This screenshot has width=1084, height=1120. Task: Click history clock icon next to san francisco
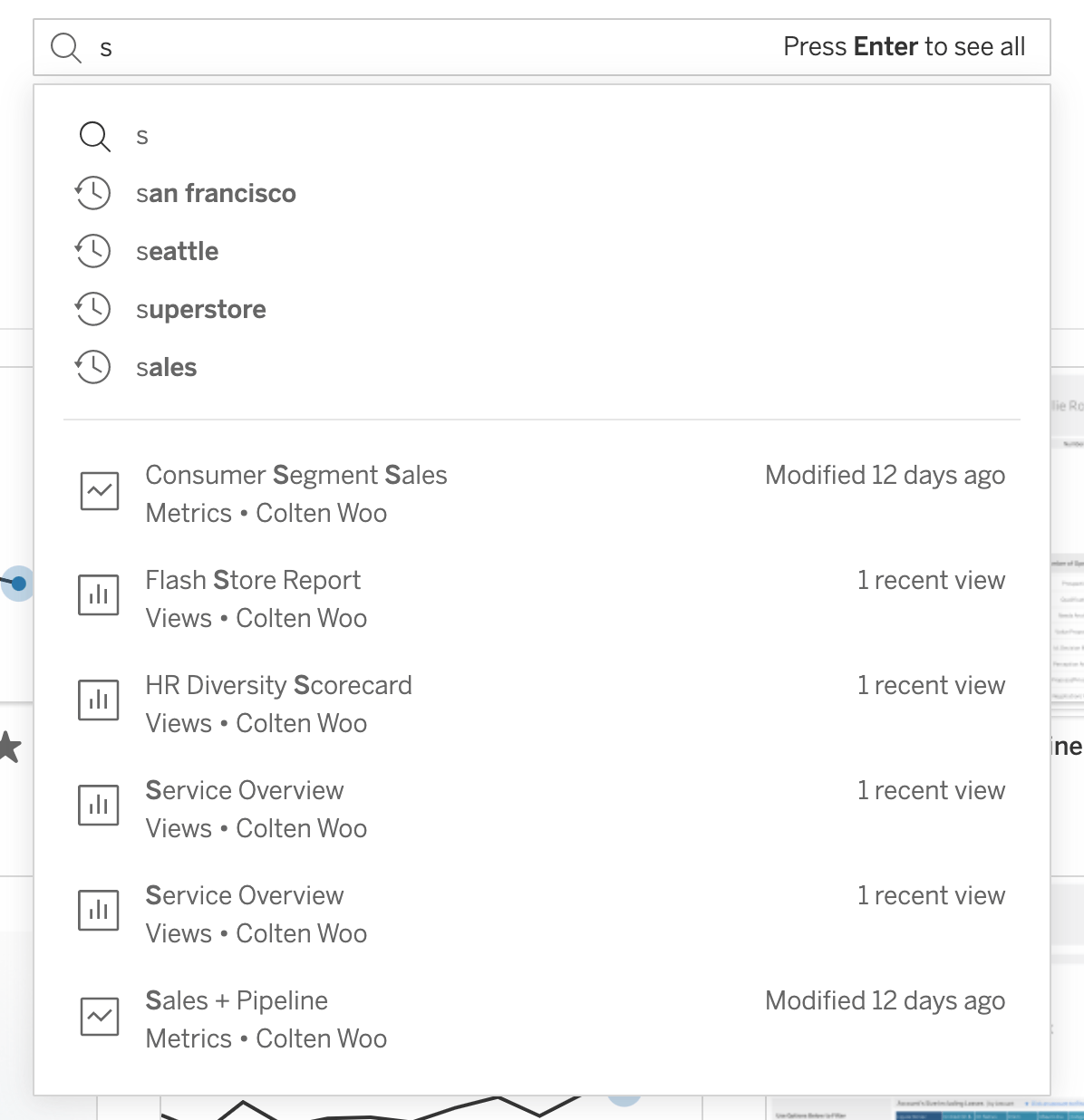click(93, 193)
